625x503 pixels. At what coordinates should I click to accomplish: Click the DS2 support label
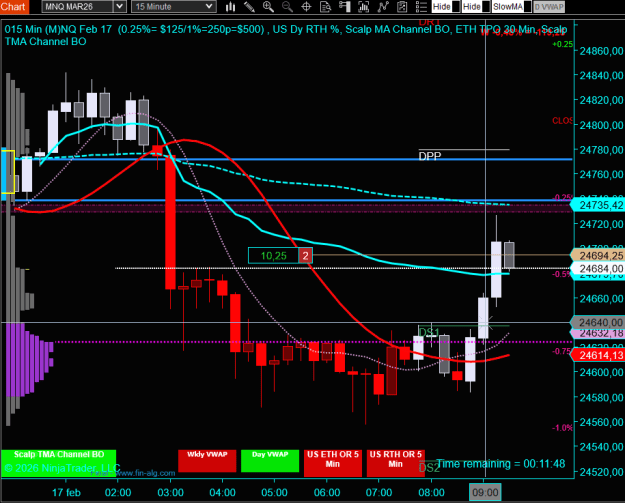click(429, 468)
